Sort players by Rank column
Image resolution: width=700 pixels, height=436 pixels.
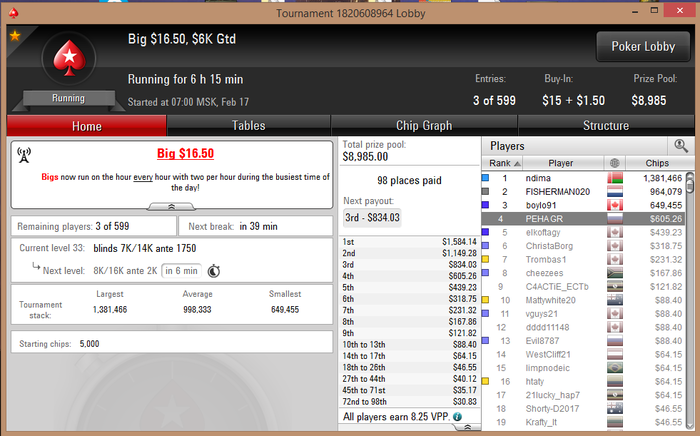point(503,163)
